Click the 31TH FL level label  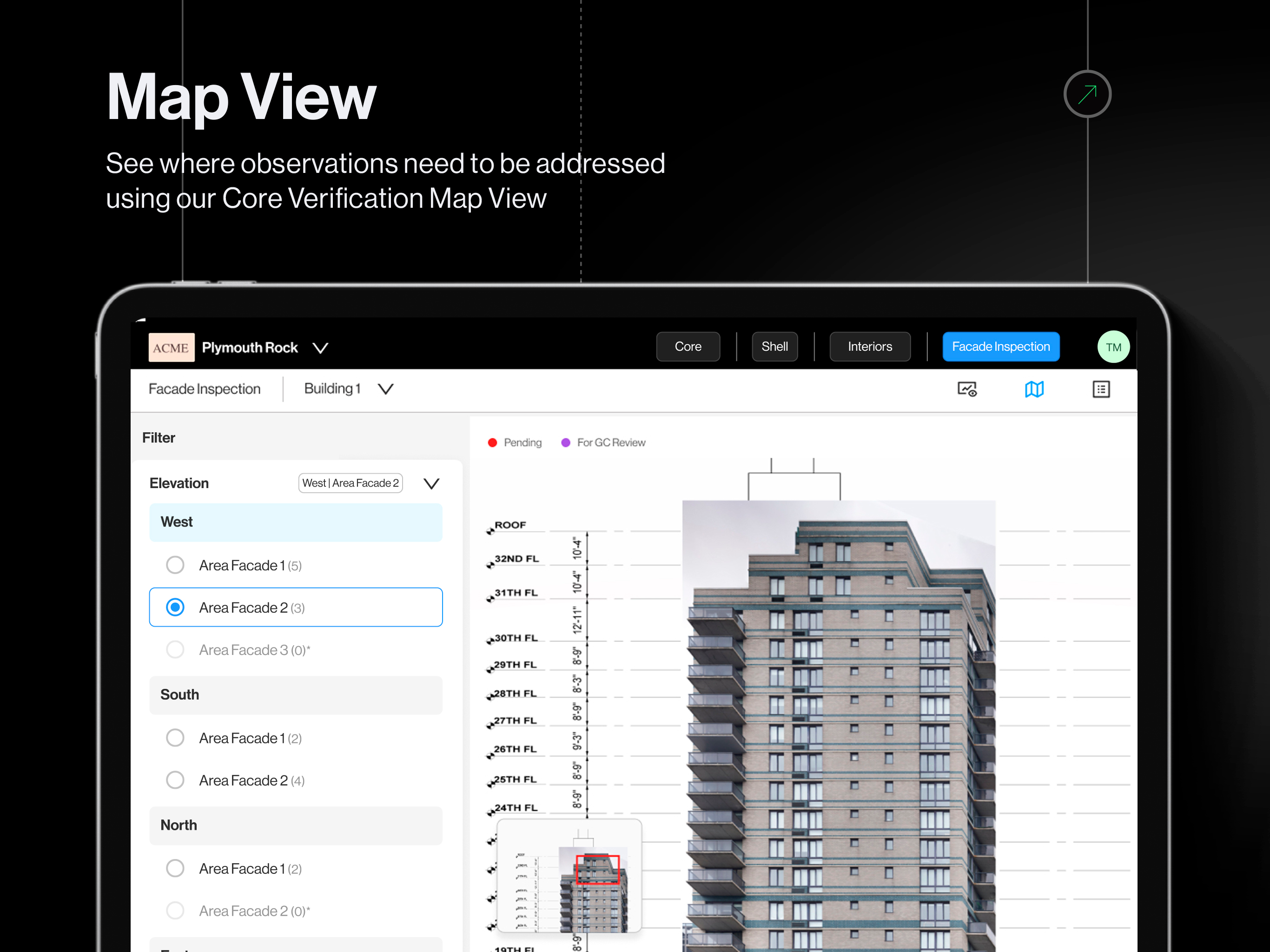[x=516, y=593]
